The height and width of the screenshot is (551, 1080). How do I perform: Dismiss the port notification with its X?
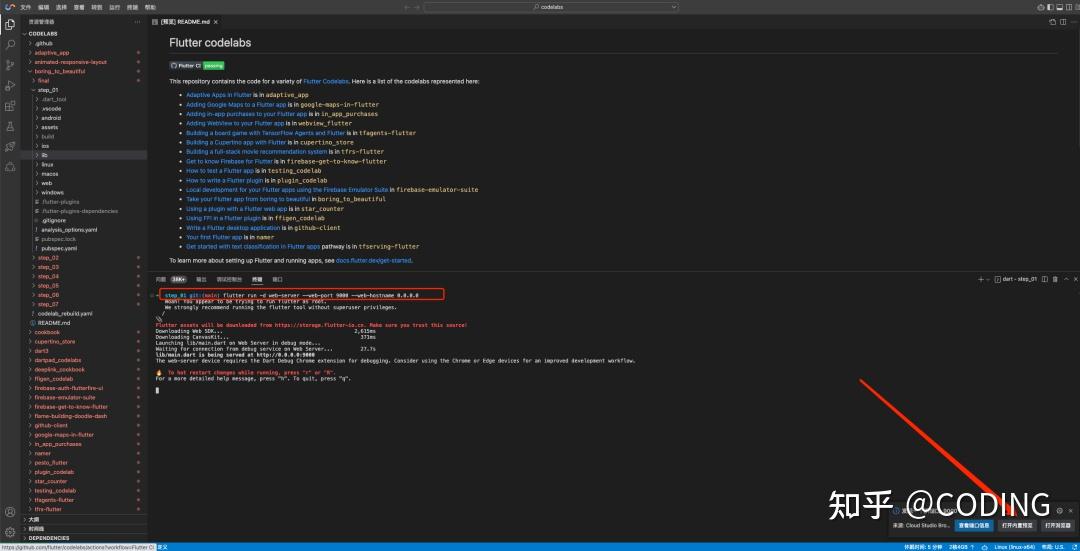click(x=1070, y=511)
